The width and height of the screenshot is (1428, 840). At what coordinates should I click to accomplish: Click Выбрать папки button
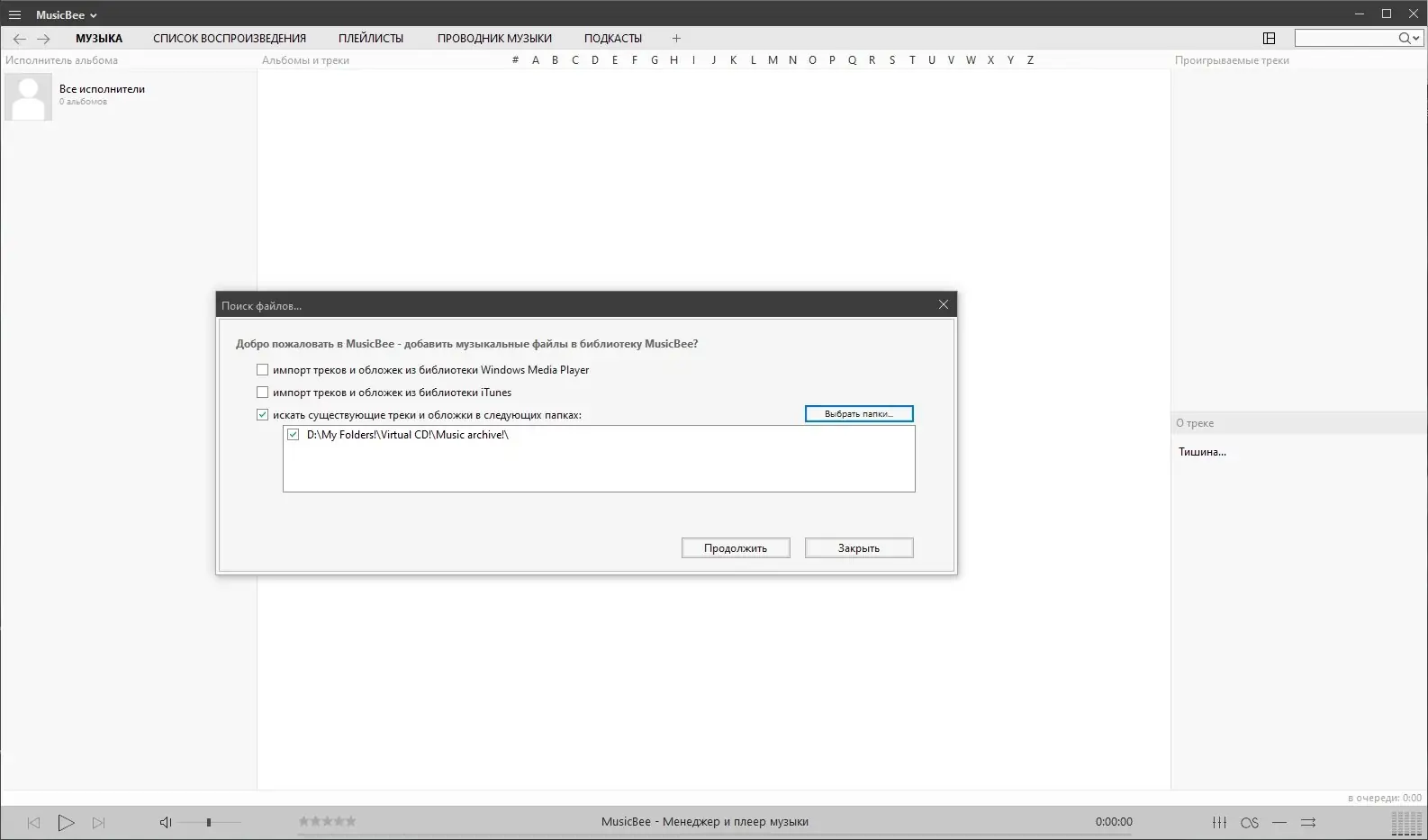coord(859,414)
